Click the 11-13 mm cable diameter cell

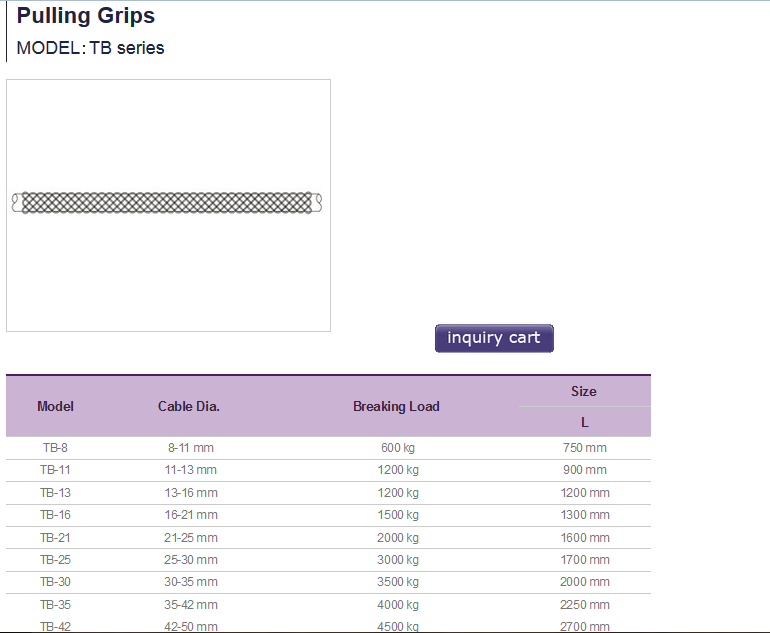pos(191,470)
